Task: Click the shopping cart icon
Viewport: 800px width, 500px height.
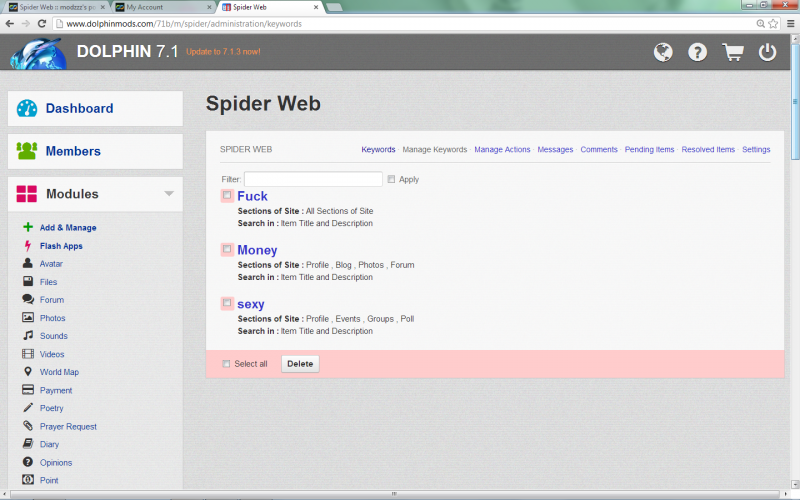Action: (733, 52)
